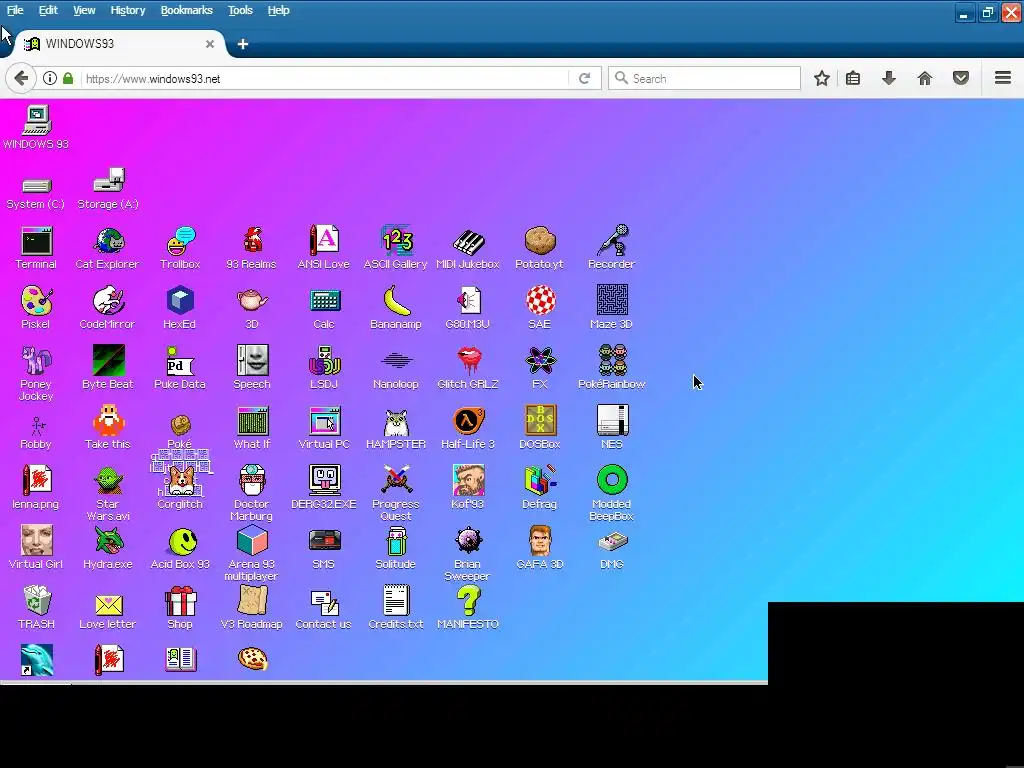Open the File menu
This screenshot has width=1024, height=768.
(15, 10)
